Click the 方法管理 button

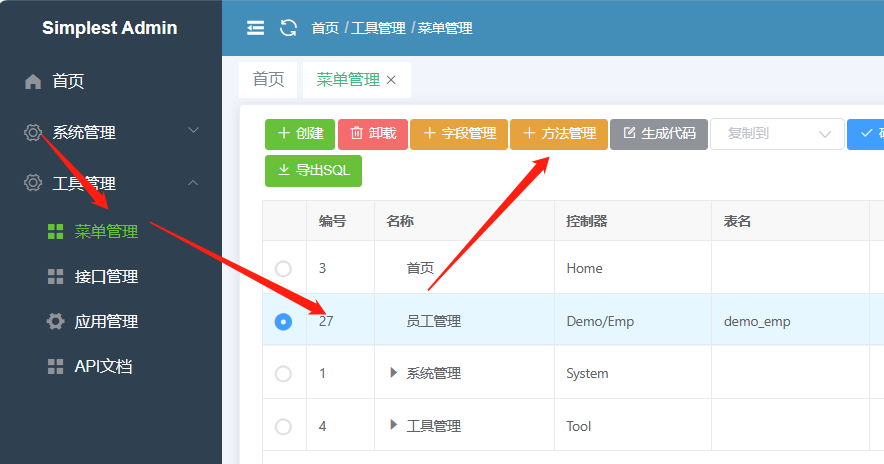point(558,134)
